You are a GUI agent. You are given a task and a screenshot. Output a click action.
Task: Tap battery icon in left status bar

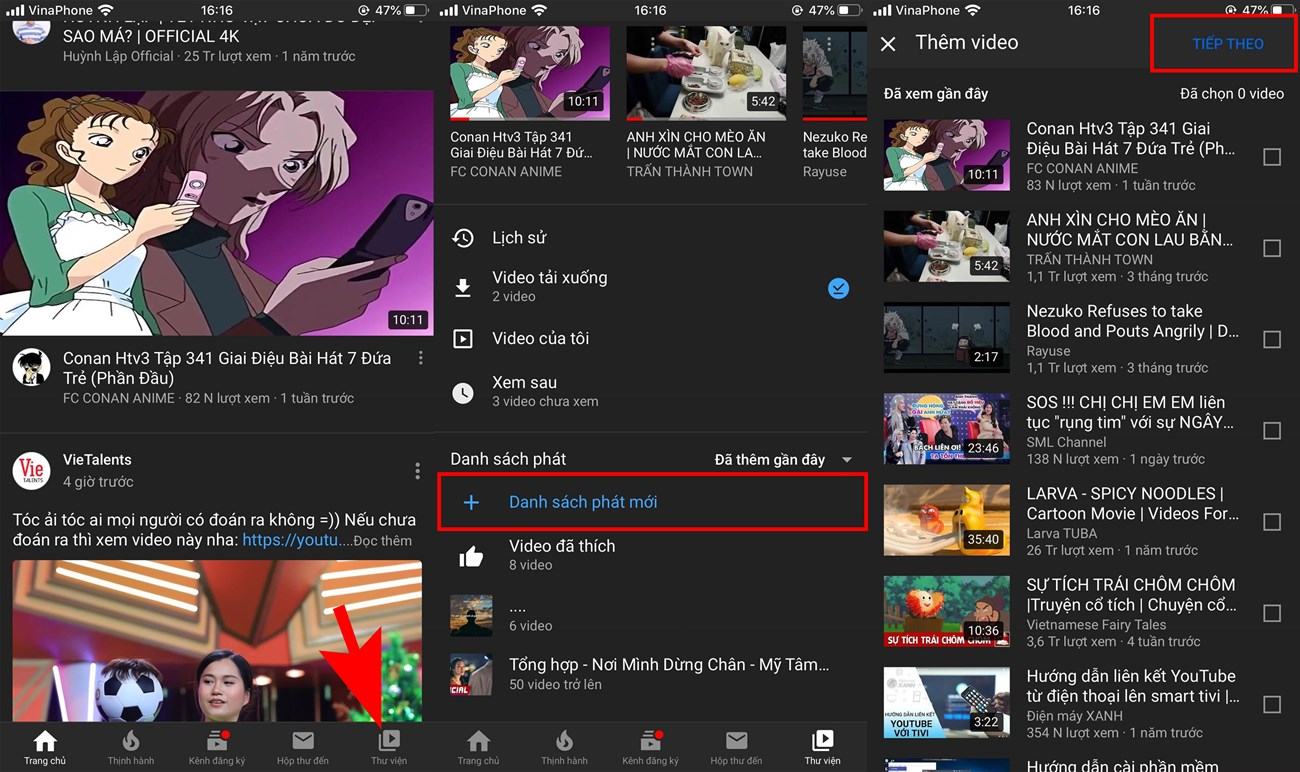click(x=416, y=10)
